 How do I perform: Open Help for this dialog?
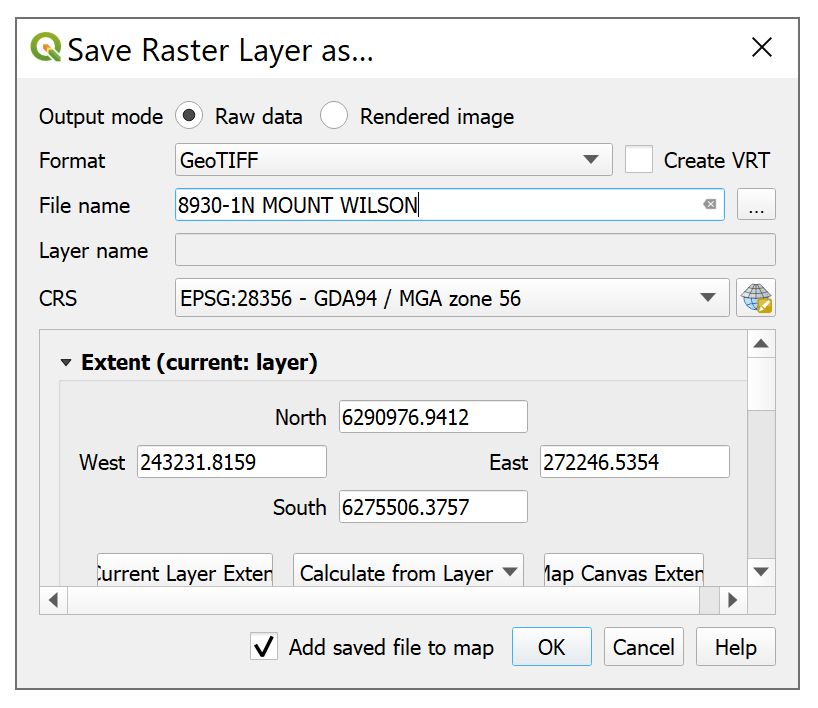(x=735, y=647)
